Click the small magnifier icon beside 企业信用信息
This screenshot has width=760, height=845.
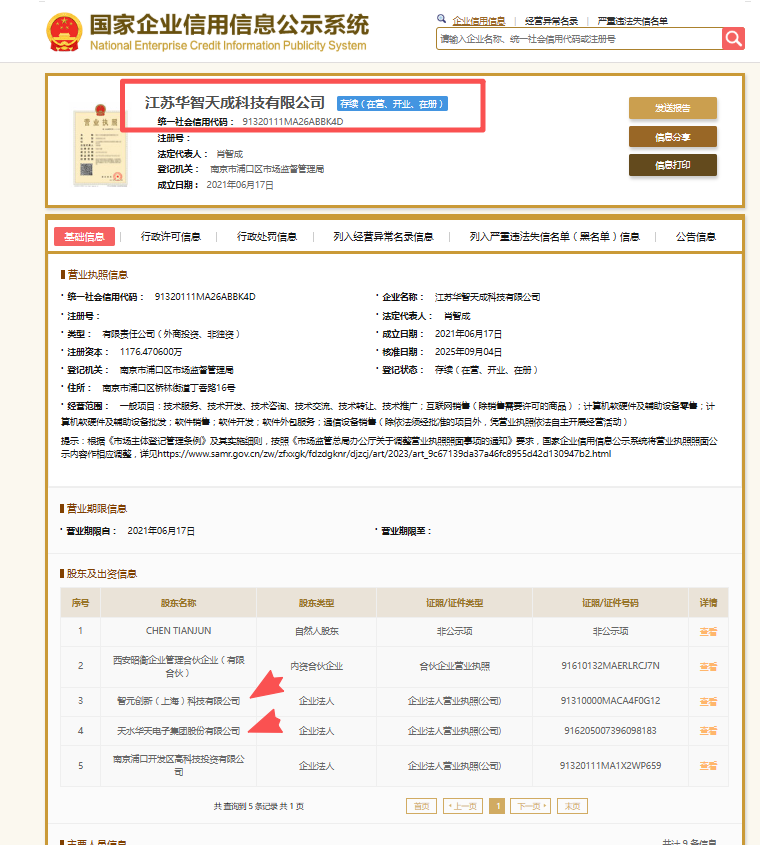pos(441,19)
